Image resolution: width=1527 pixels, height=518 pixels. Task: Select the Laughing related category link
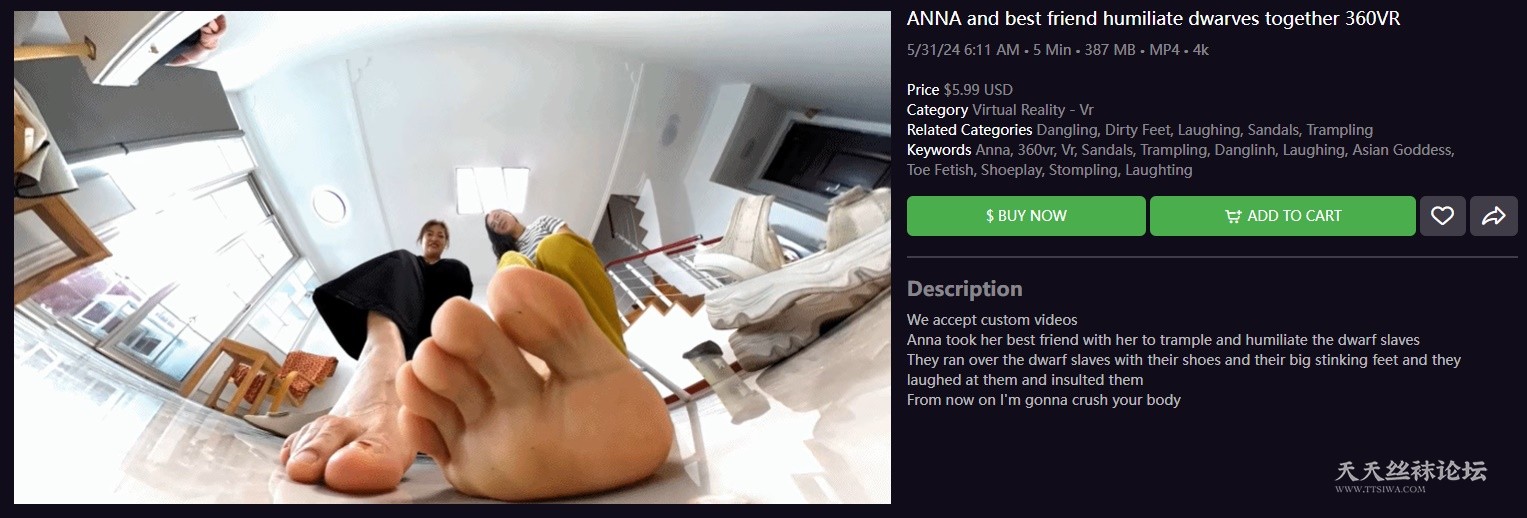[x=1209, y=130]
